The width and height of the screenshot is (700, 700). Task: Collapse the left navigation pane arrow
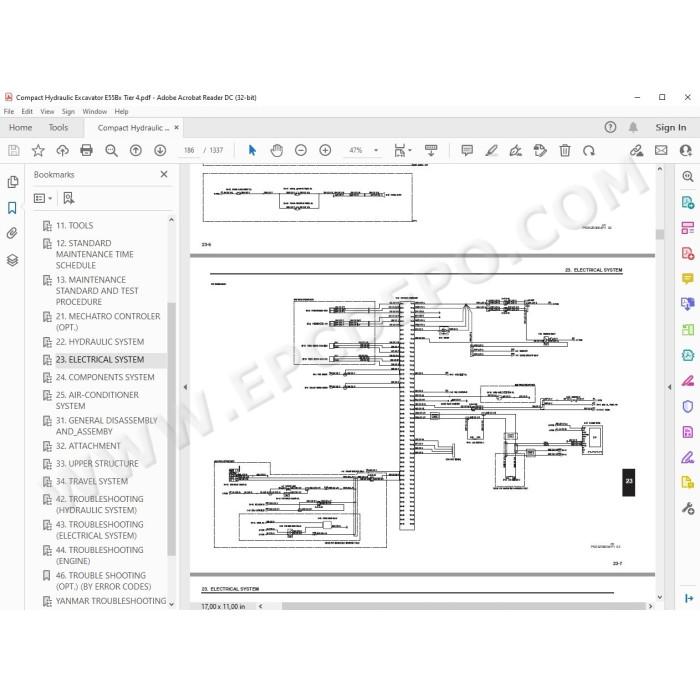tap(185, 387)
